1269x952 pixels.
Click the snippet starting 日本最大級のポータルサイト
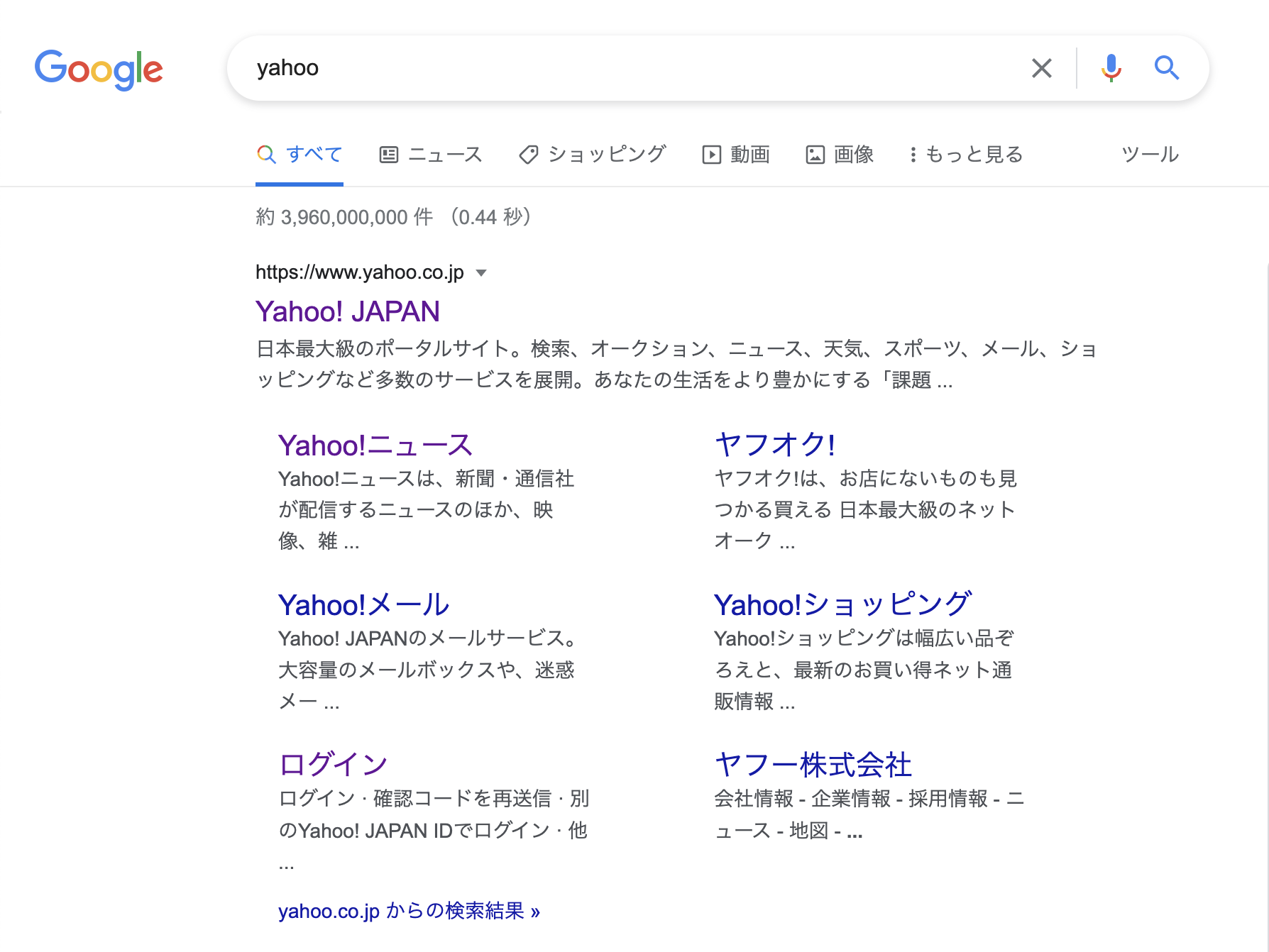click(677, 365)
